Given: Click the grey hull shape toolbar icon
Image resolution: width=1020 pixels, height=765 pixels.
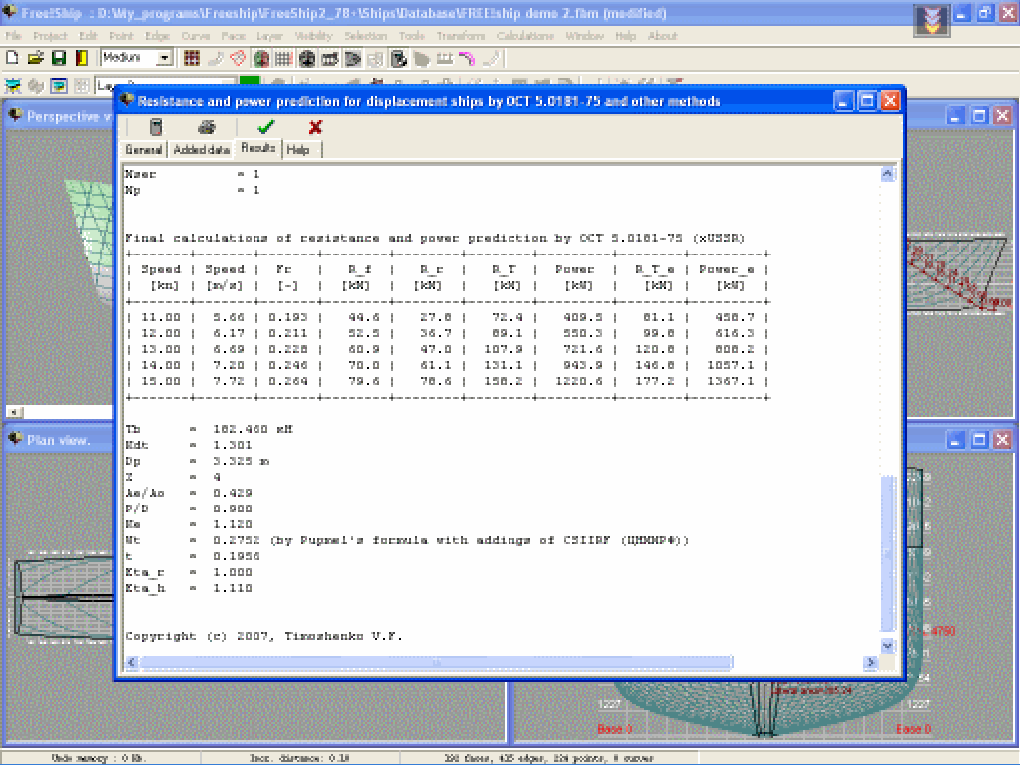Looking at the screenshot, I should [x=422, y=59].
